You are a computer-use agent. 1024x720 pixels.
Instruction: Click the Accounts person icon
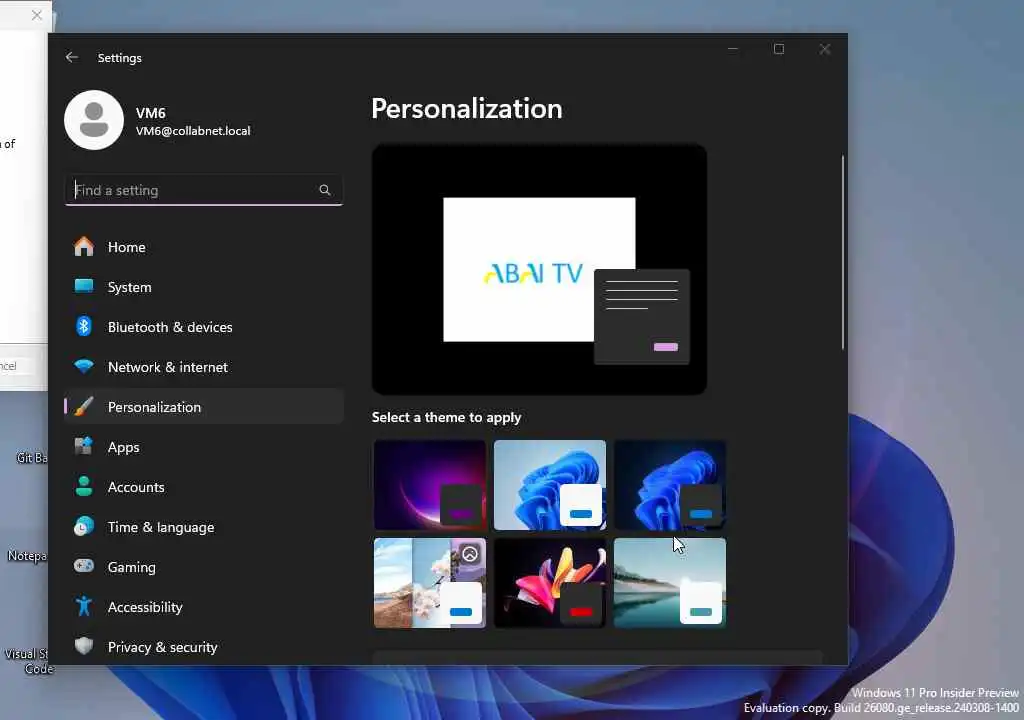click(x=84, y=486)
